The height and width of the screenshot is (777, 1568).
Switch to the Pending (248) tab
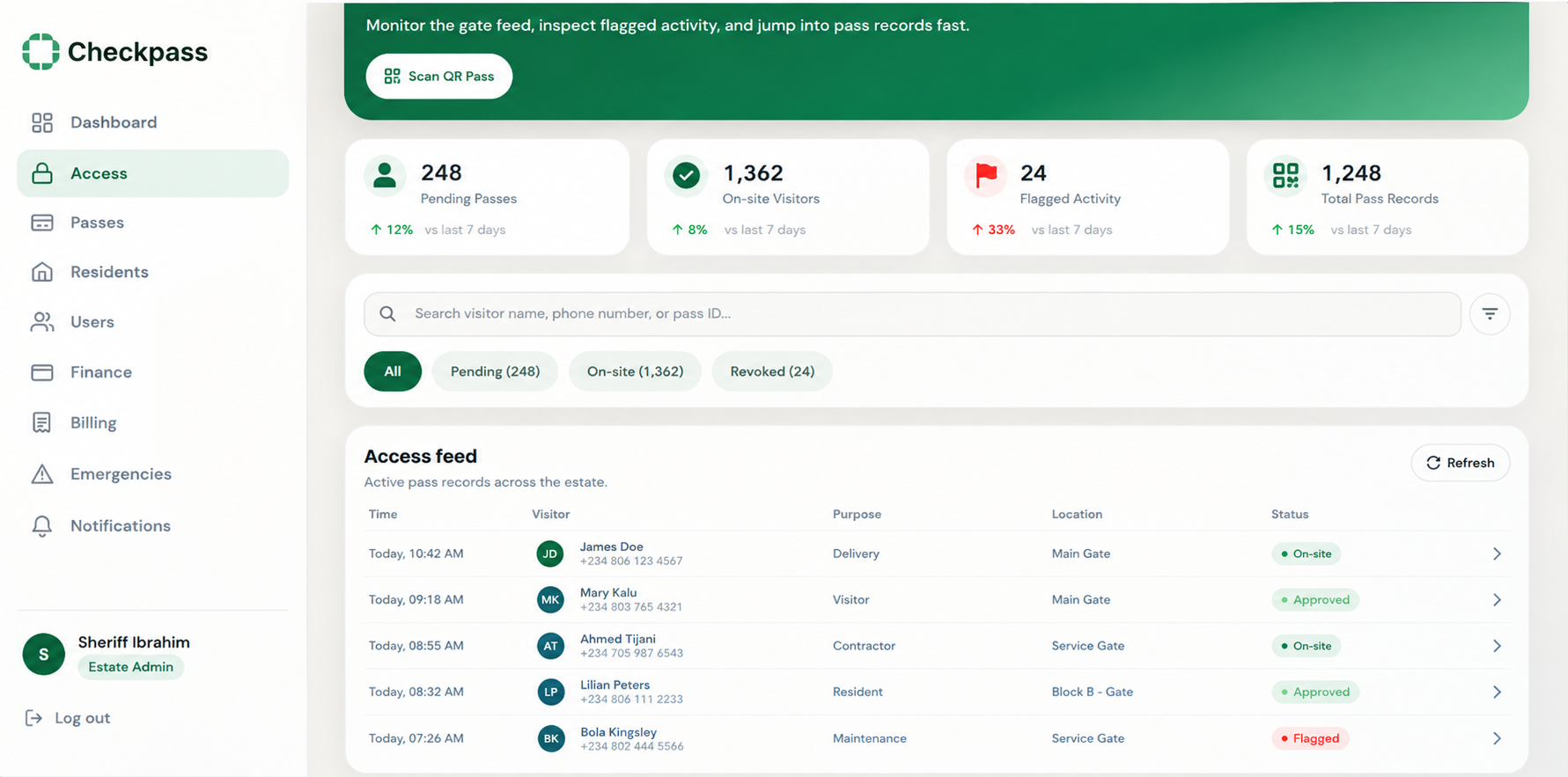coord(495,371)
